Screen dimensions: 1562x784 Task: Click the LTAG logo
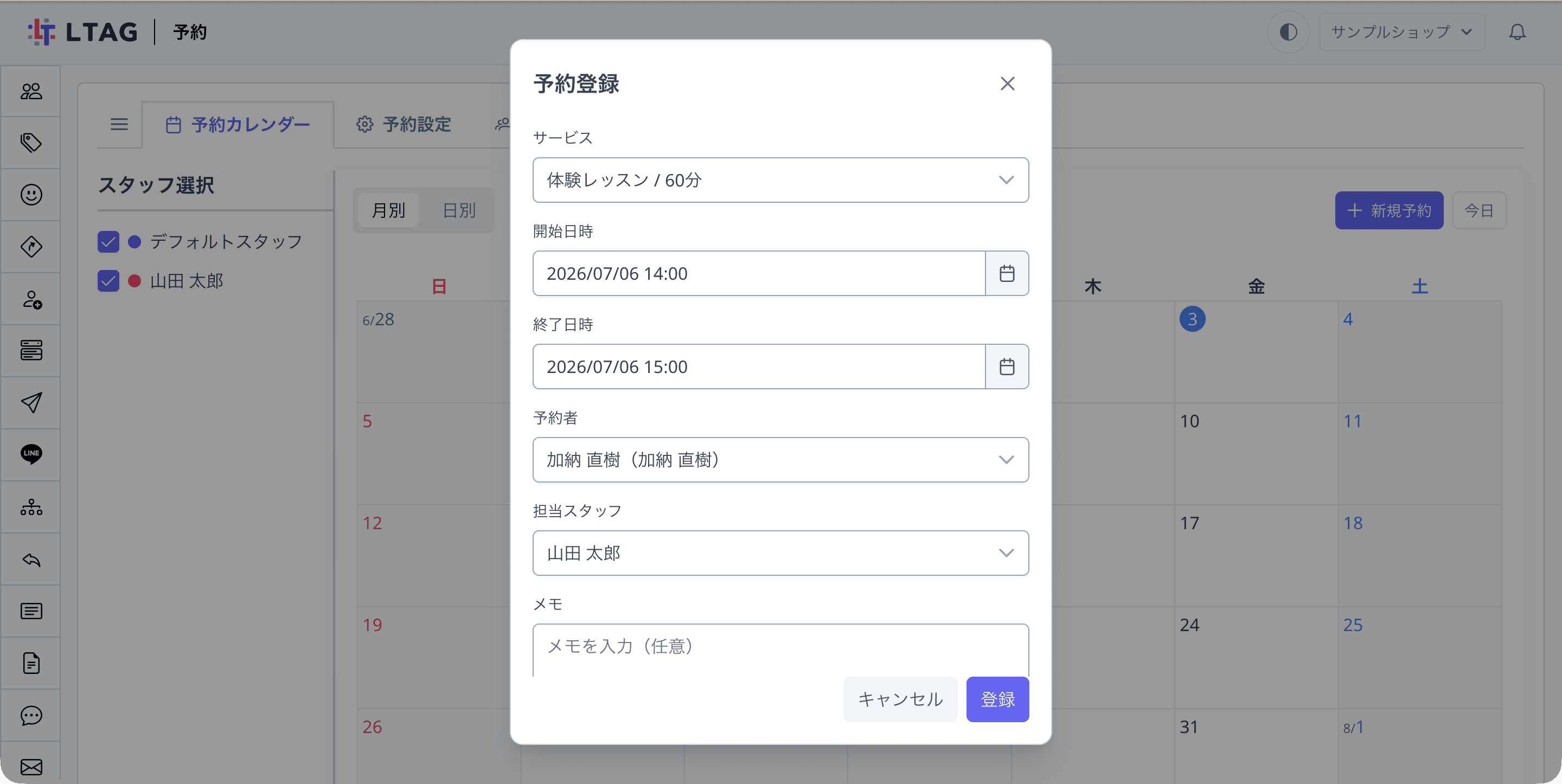(83, 31)
